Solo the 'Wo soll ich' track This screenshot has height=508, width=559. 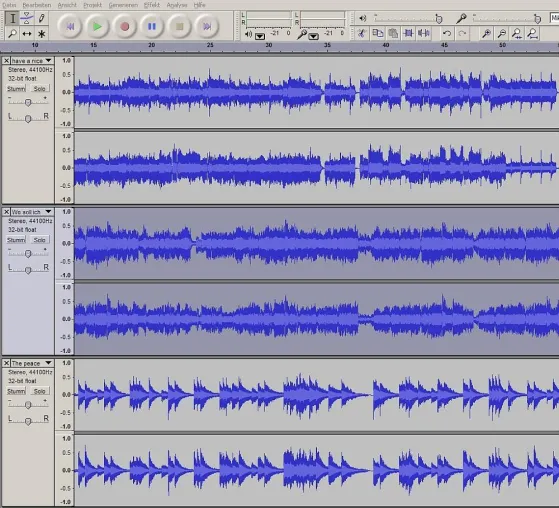point(39,240)
